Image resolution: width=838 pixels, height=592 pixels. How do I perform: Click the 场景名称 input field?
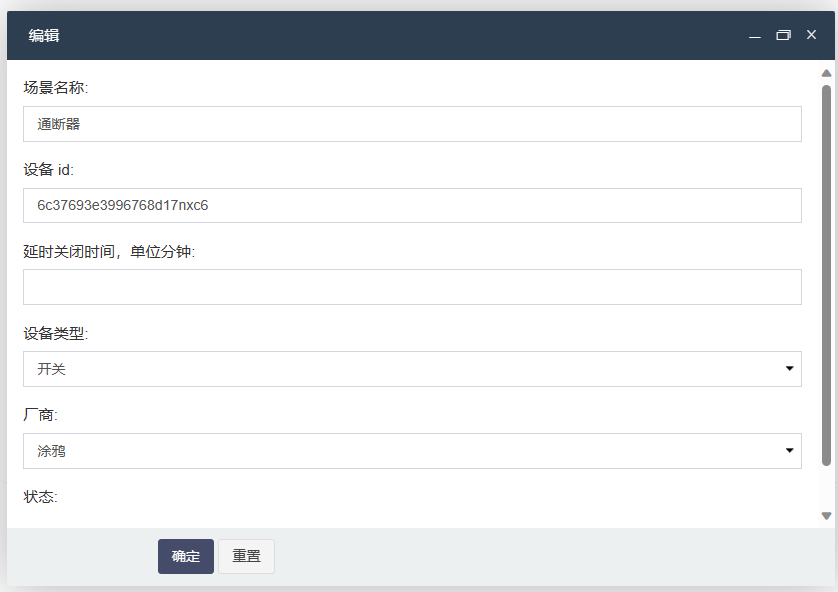[412, 124]
